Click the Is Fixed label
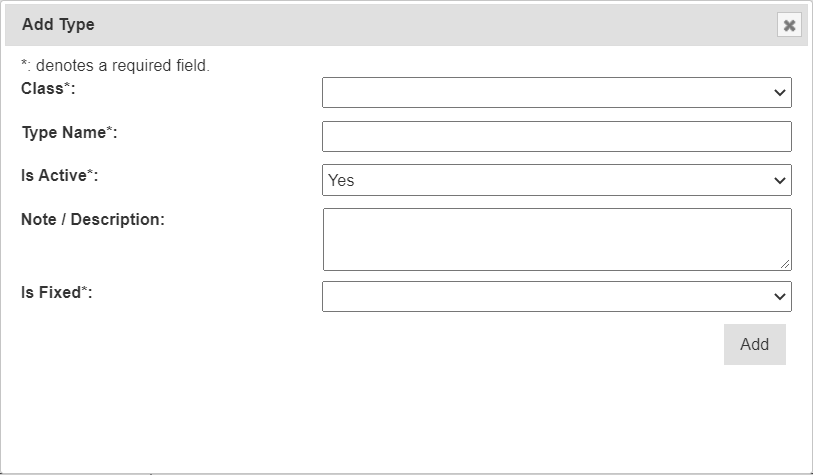Viewport: 813px width, 475px height. pos(56,293)
